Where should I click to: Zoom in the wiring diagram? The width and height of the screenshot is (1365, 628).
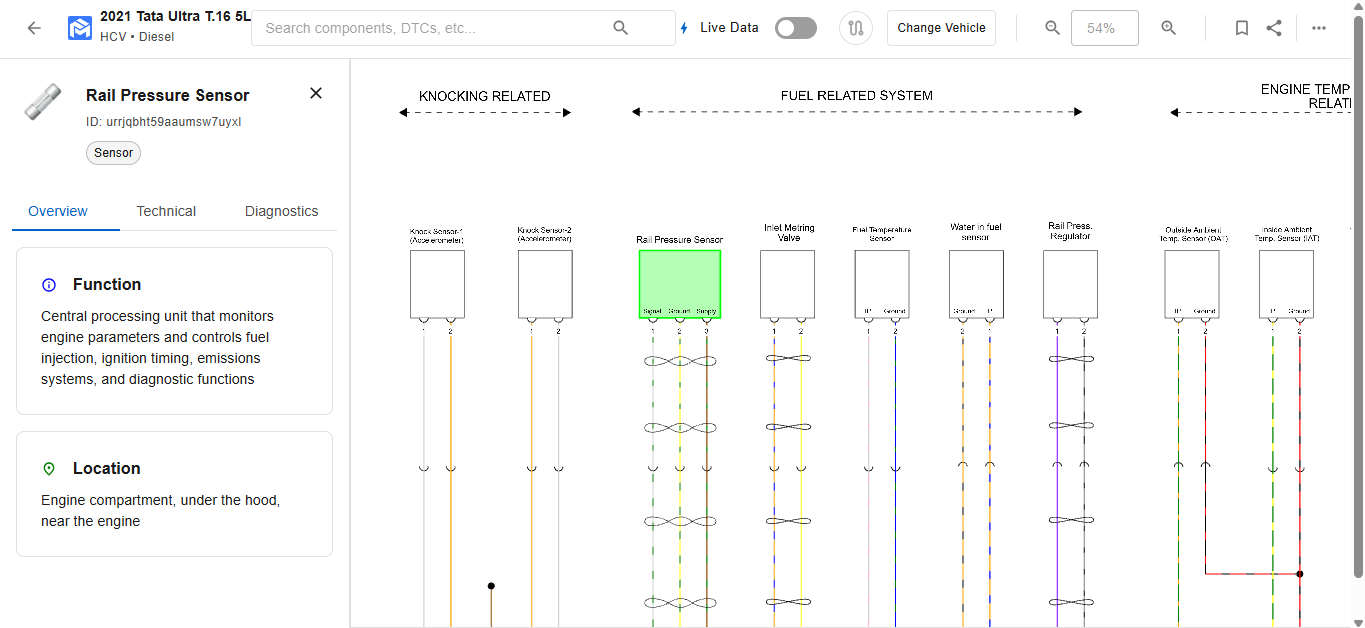(x=1168, y=28)
